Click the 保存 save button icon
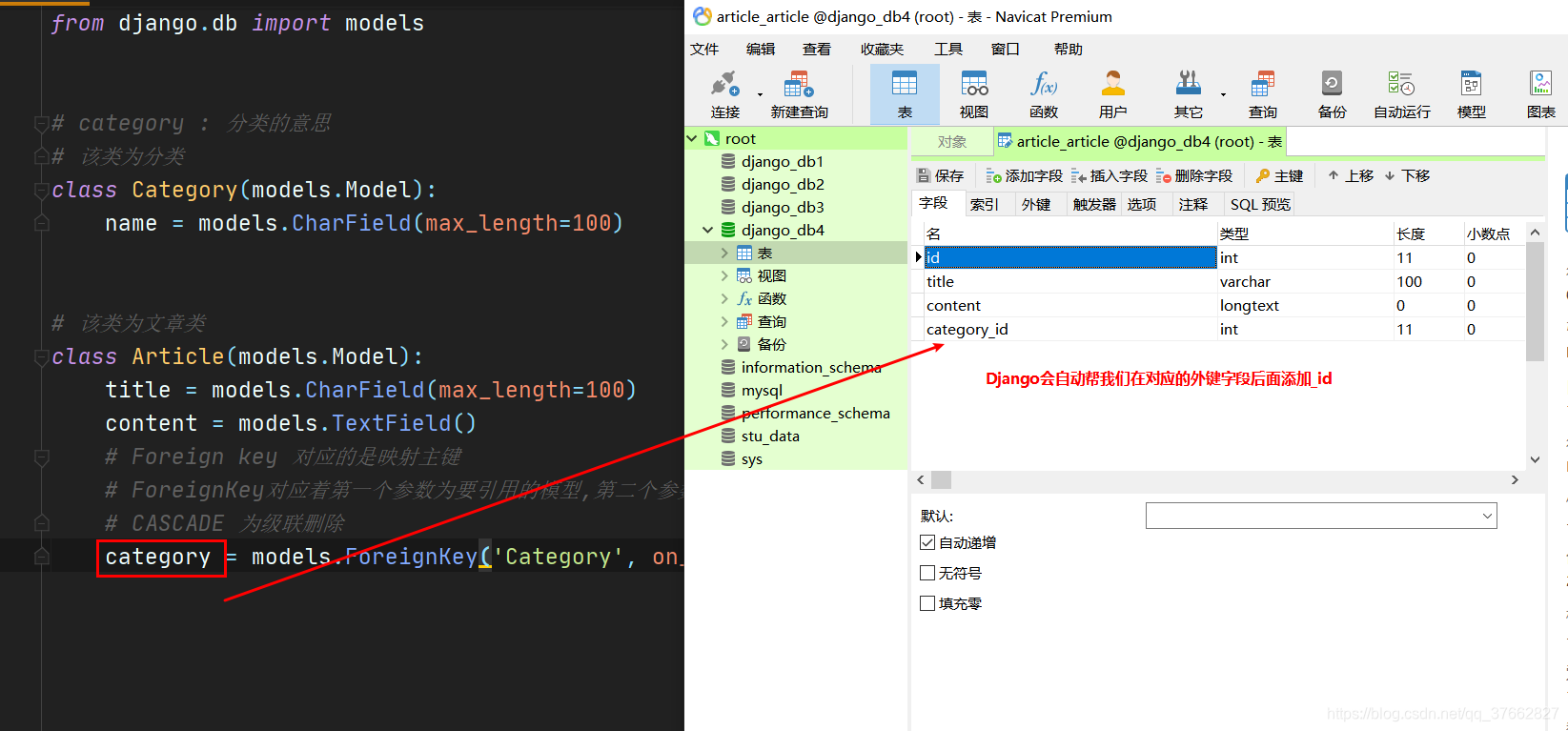Image resolution: width=1568 pixels, height=731 pixels. coord(940,176)
